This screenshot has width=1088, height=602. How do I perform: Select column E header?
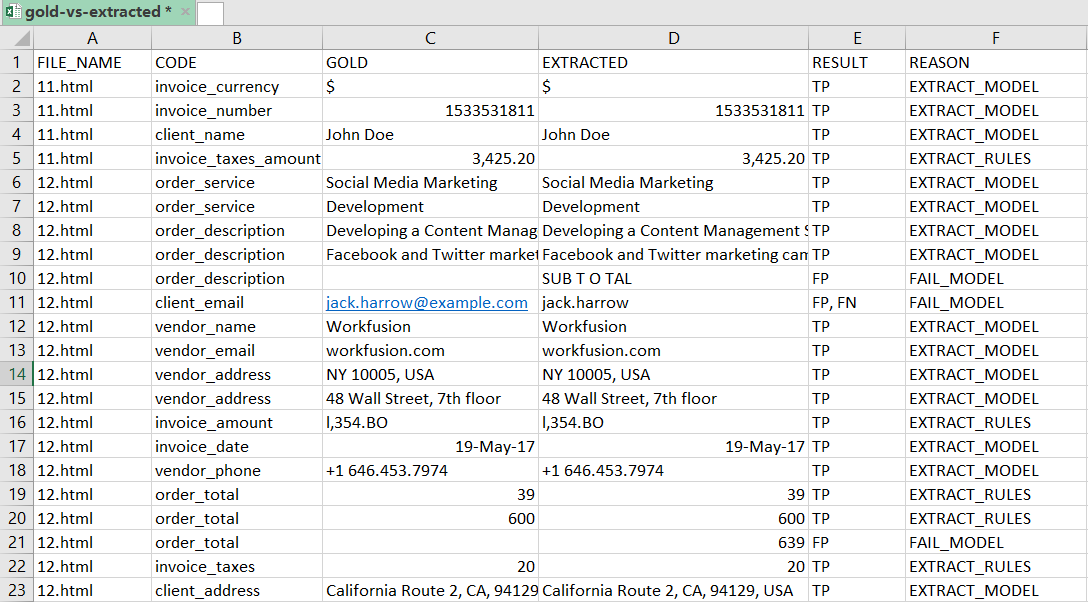click(x=857, y=38)
